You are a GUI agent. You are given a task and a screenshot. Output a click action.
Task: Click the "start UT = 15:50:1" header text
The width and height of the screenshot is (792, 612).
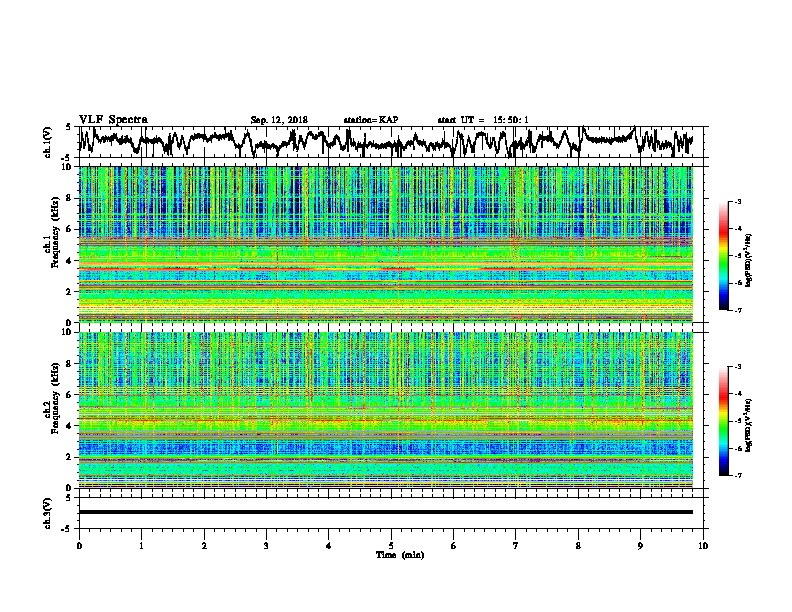pos(483,120)
